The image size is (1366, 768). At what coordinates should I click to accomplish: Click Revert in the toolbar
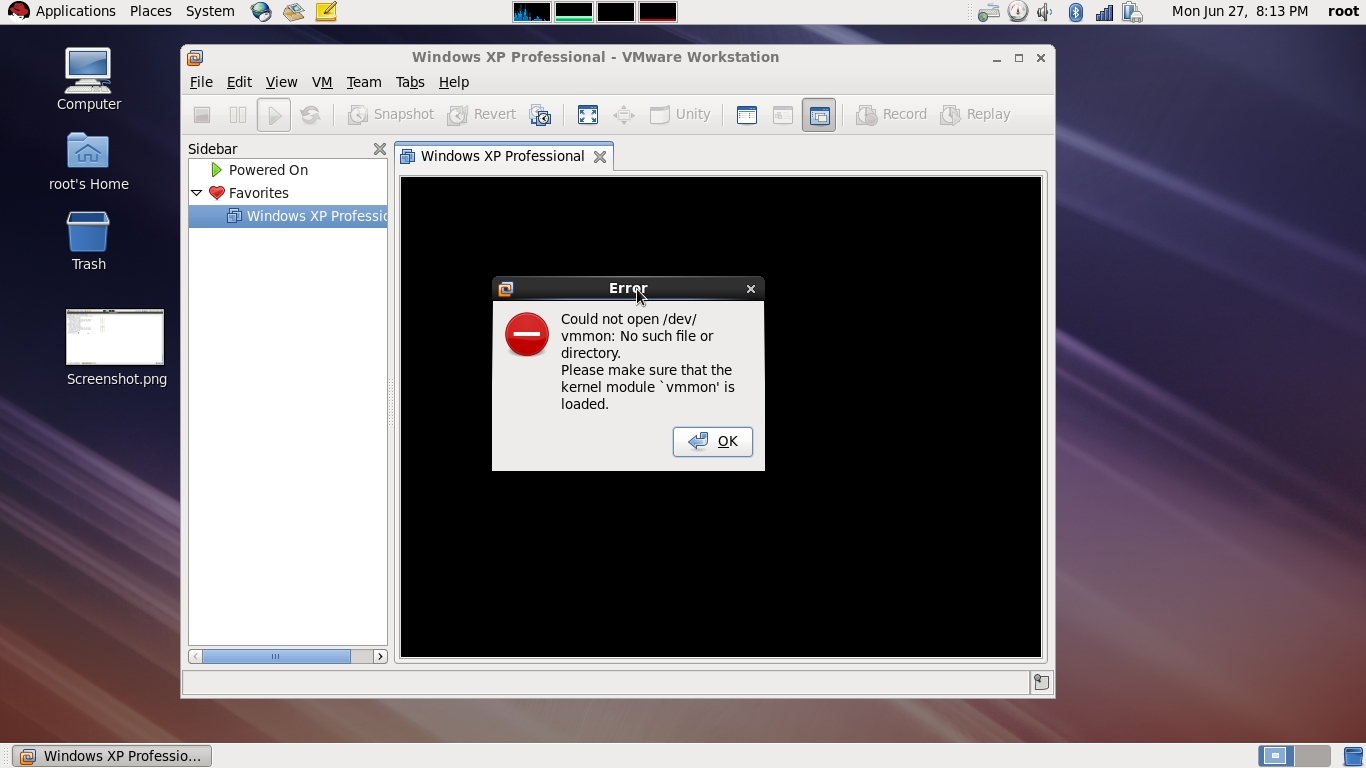tap(482, 115)
